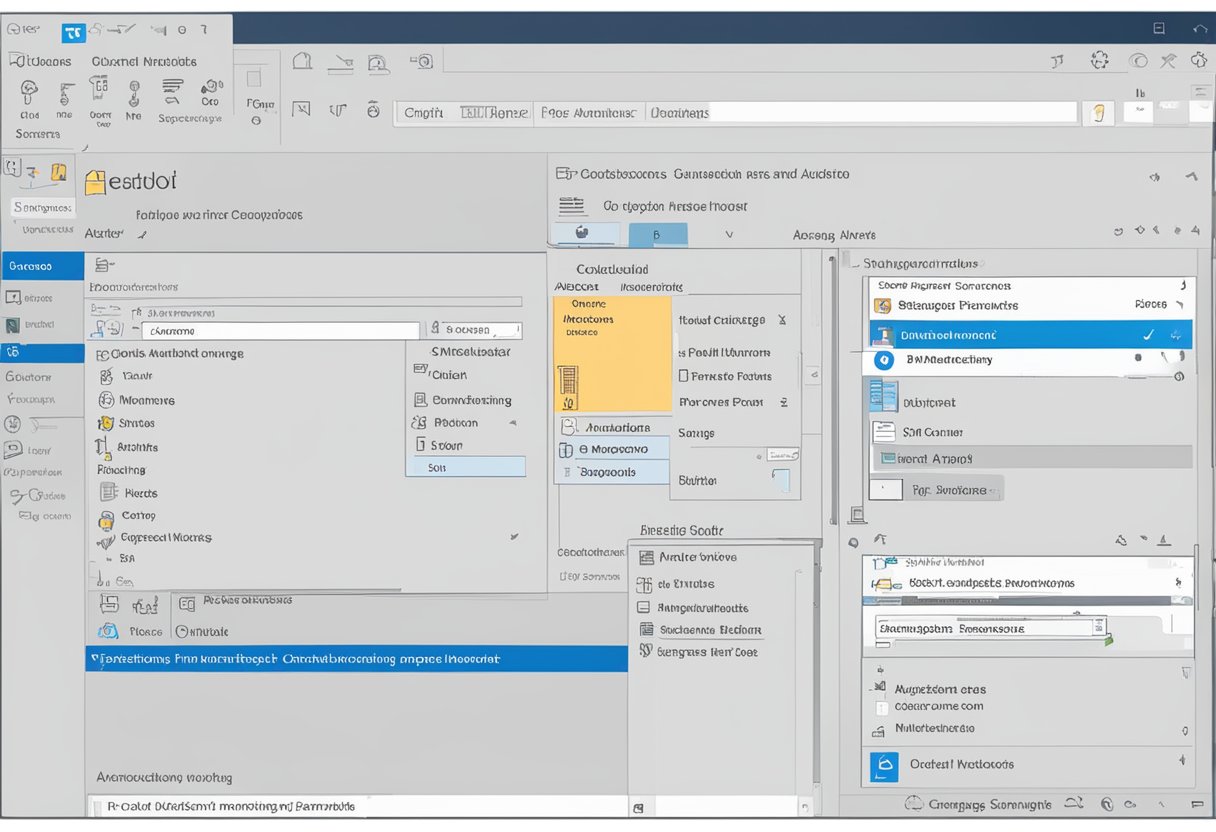Image resolution: width=1216 pixels, height=832 pixels.
Task: Click the blue icon in the title bar
Action: click(x=74, y=32)
